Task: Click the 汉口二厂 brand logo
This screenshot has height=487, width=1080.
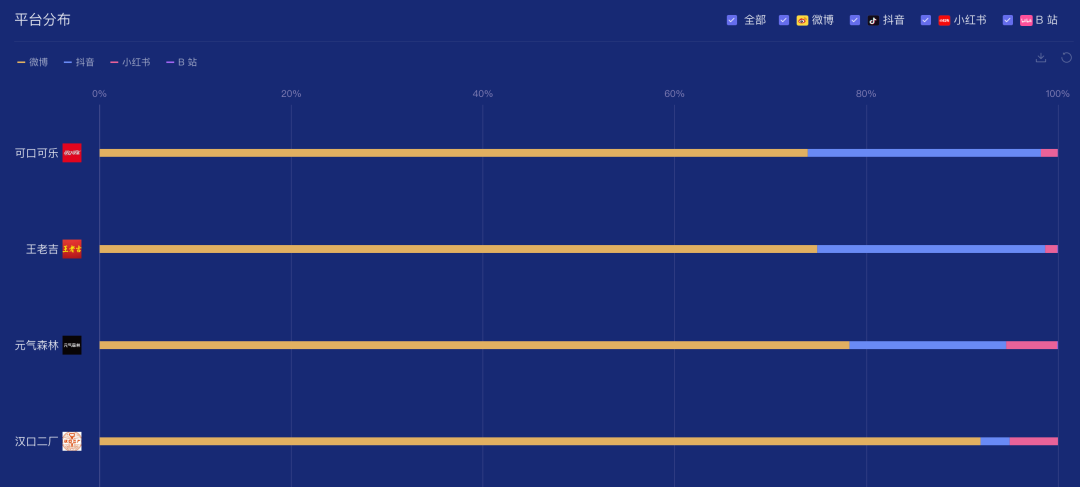Action: [72, 442]
